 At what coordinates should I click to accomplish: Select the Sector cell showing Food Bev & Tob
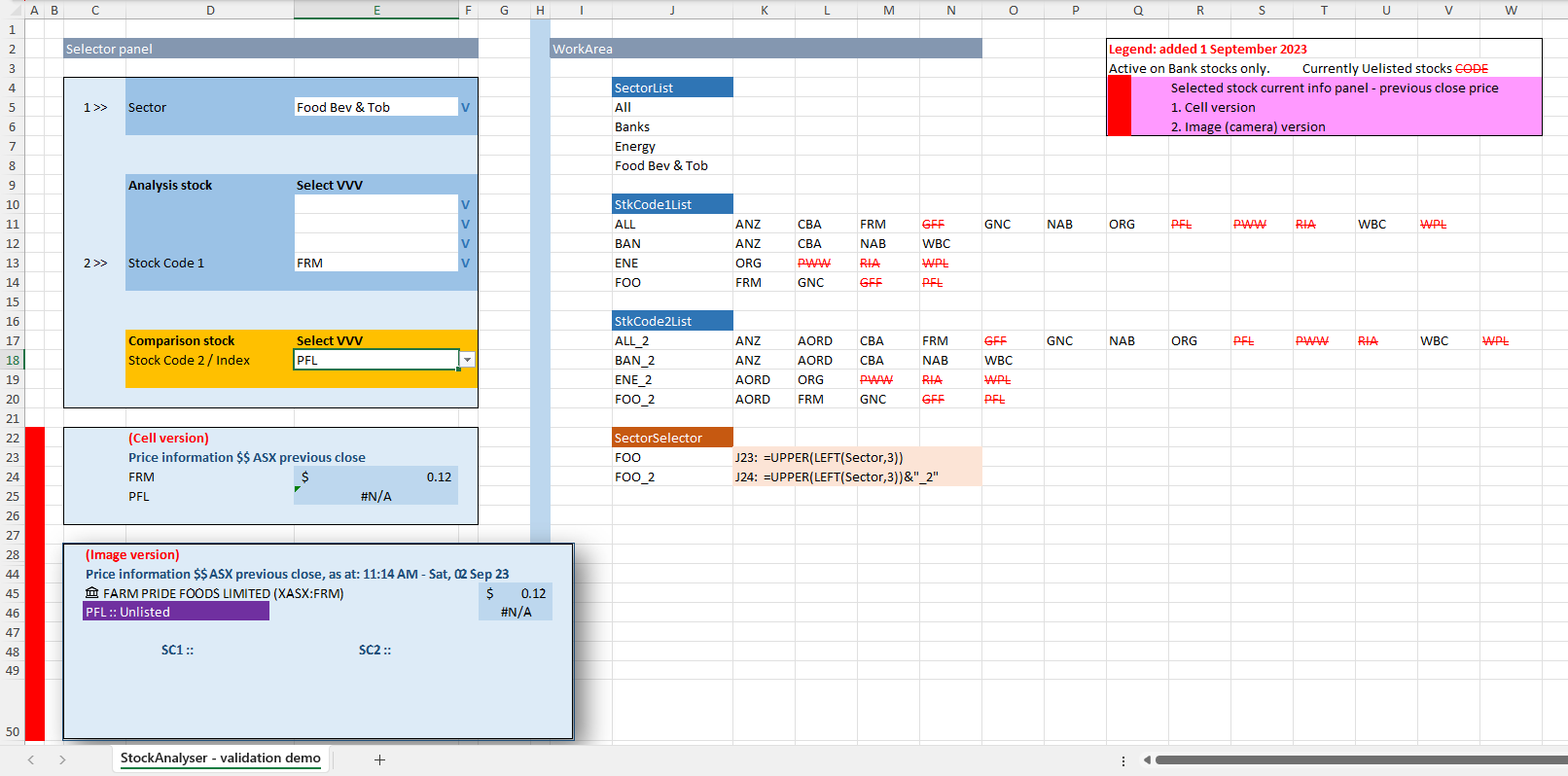point(375,107)
